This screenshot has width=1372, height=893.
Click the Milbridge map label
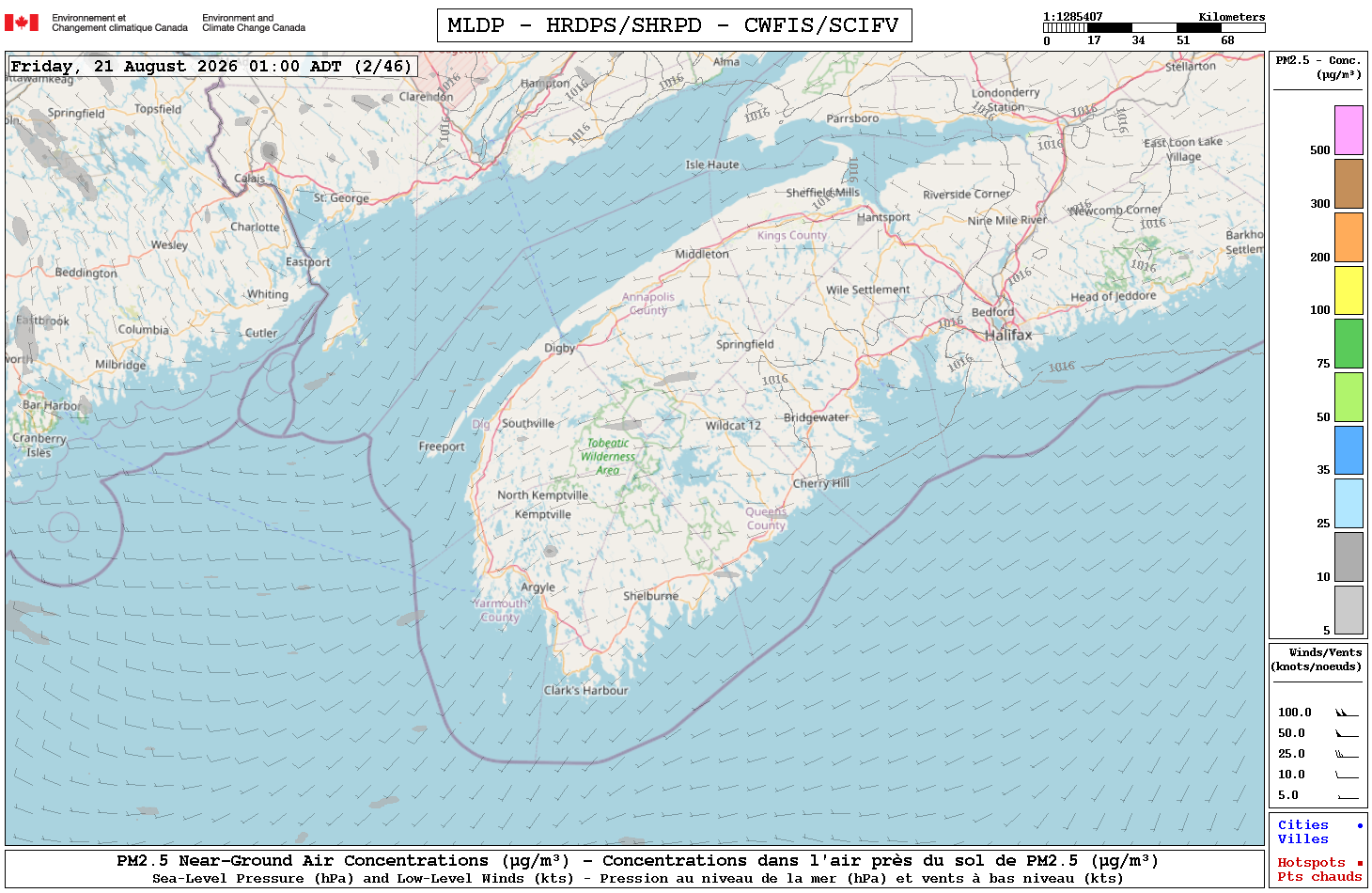120,365
